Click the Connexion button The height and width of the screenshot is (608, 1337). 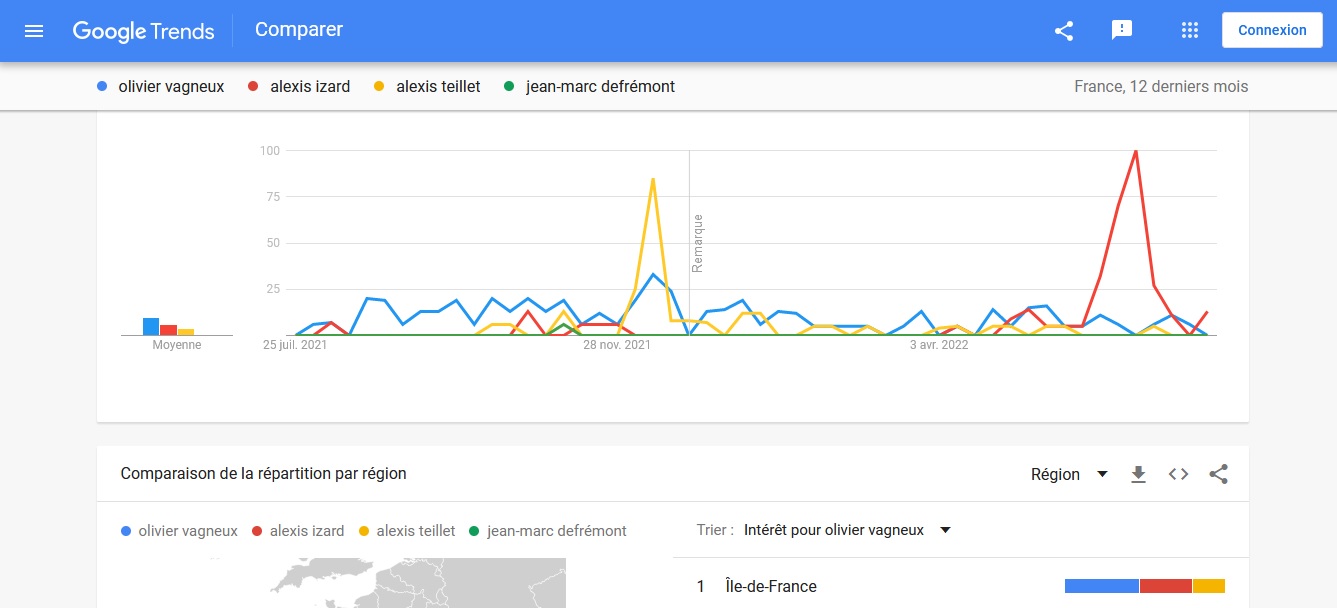[x=1272, y=30]
